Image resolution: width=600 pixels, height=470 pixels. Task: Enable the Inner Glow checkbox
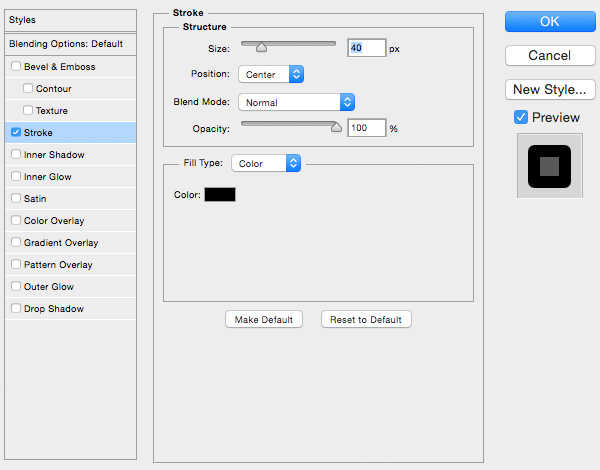(16, 176)
